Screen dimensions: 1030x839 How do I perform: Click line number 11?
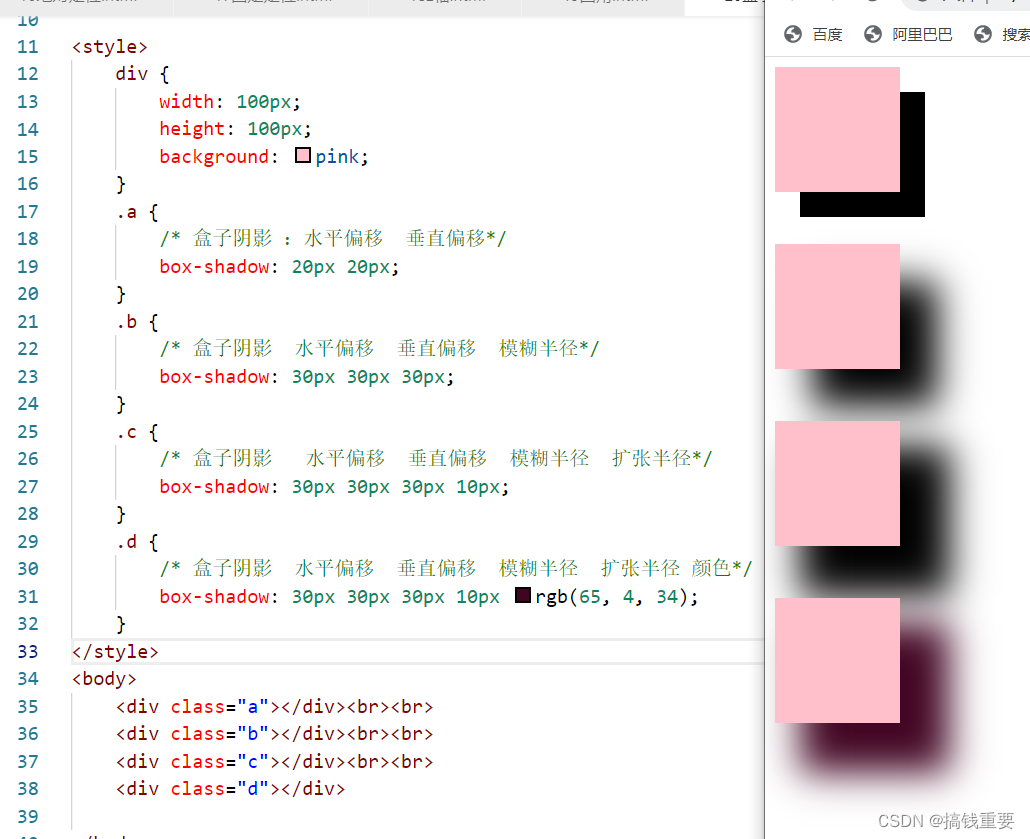(x=28, y=47)
